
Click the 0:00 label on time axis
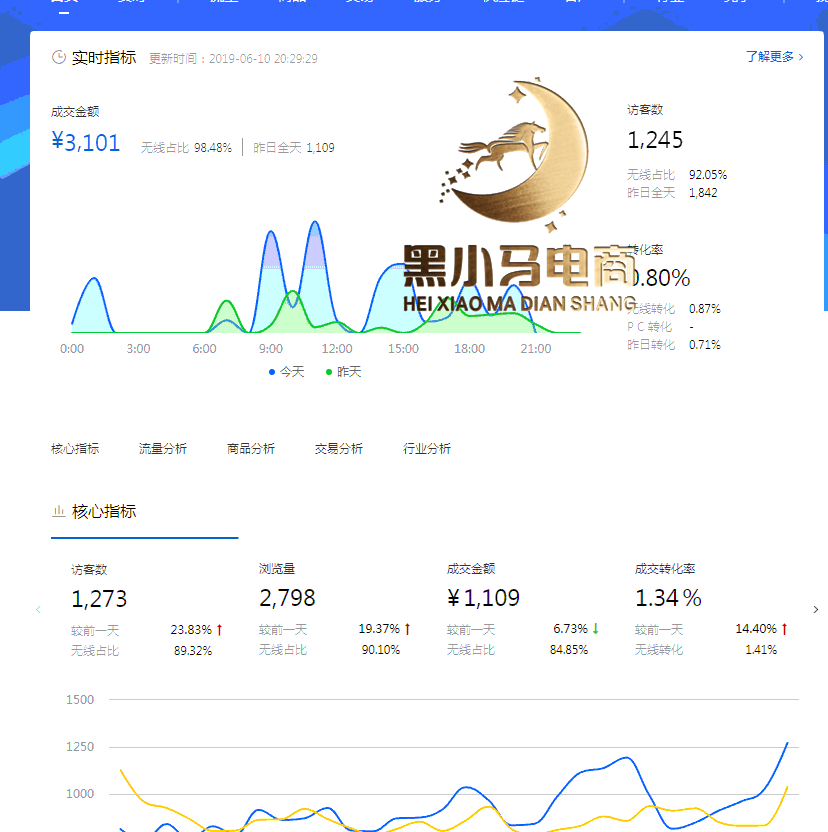click(72, 349)
